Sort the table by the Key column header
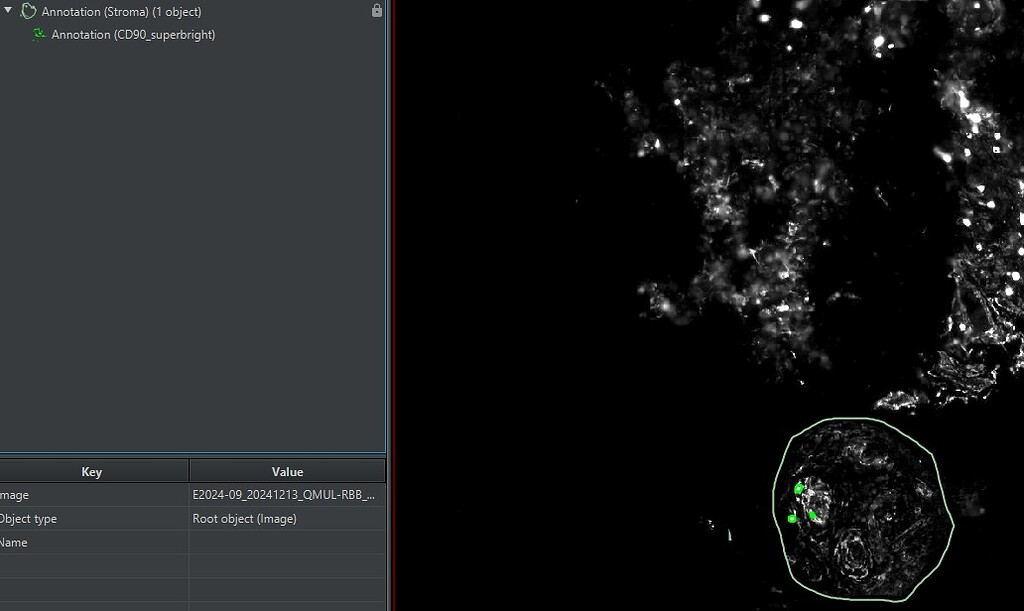This screenshot has width=1024, height=611. tap(92, 471)
